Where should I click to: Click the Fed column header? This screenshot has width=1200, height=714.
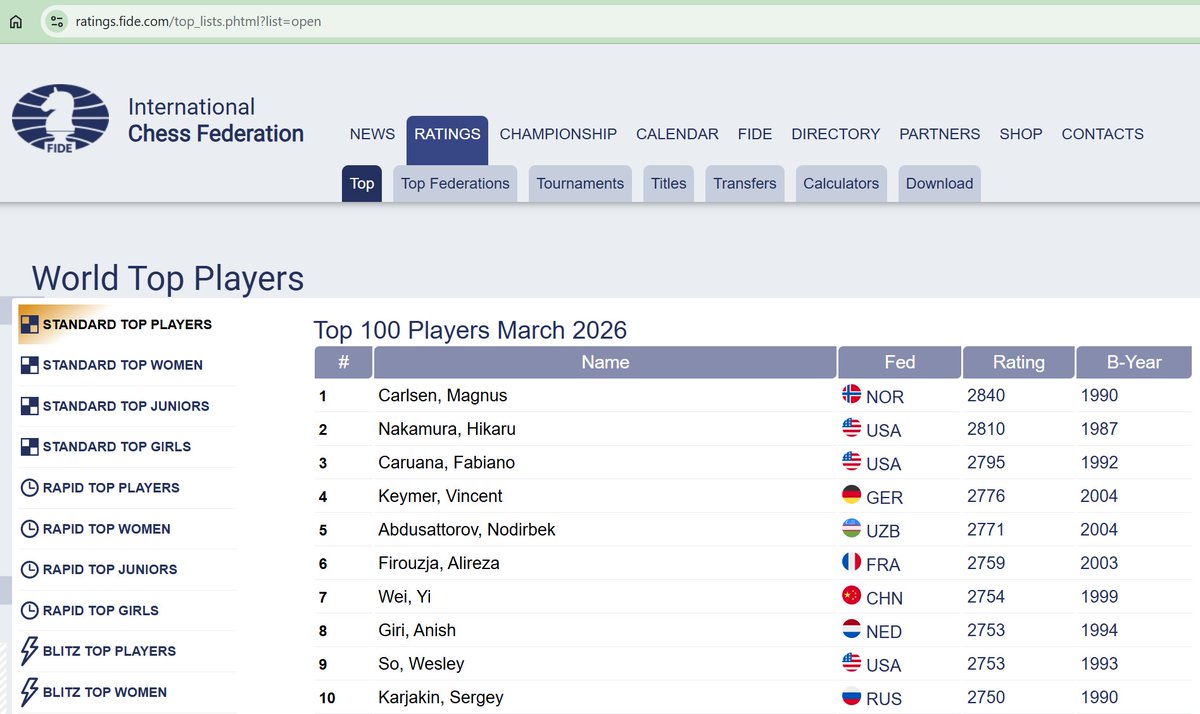899,362
